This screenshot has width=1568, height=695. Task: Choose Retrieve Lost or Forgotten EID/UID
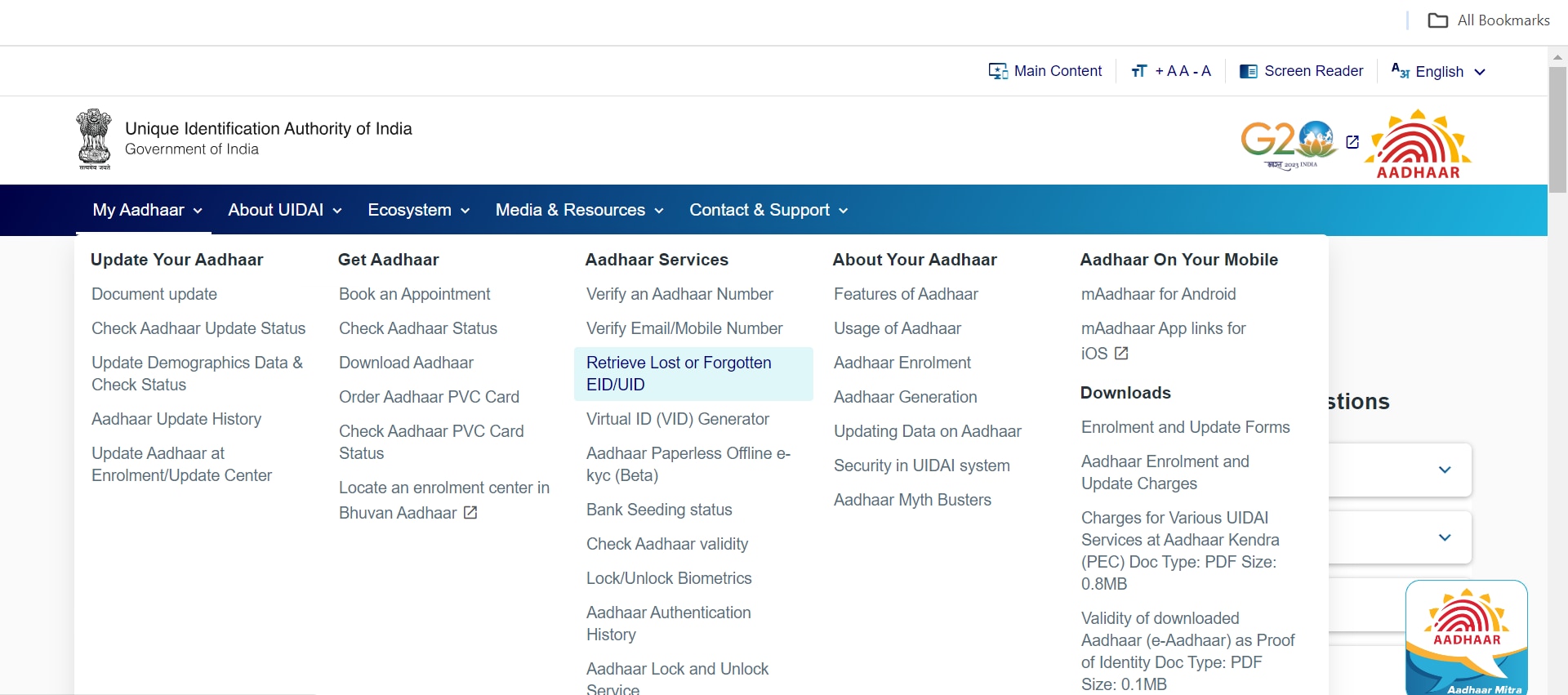tap(693, 374)
